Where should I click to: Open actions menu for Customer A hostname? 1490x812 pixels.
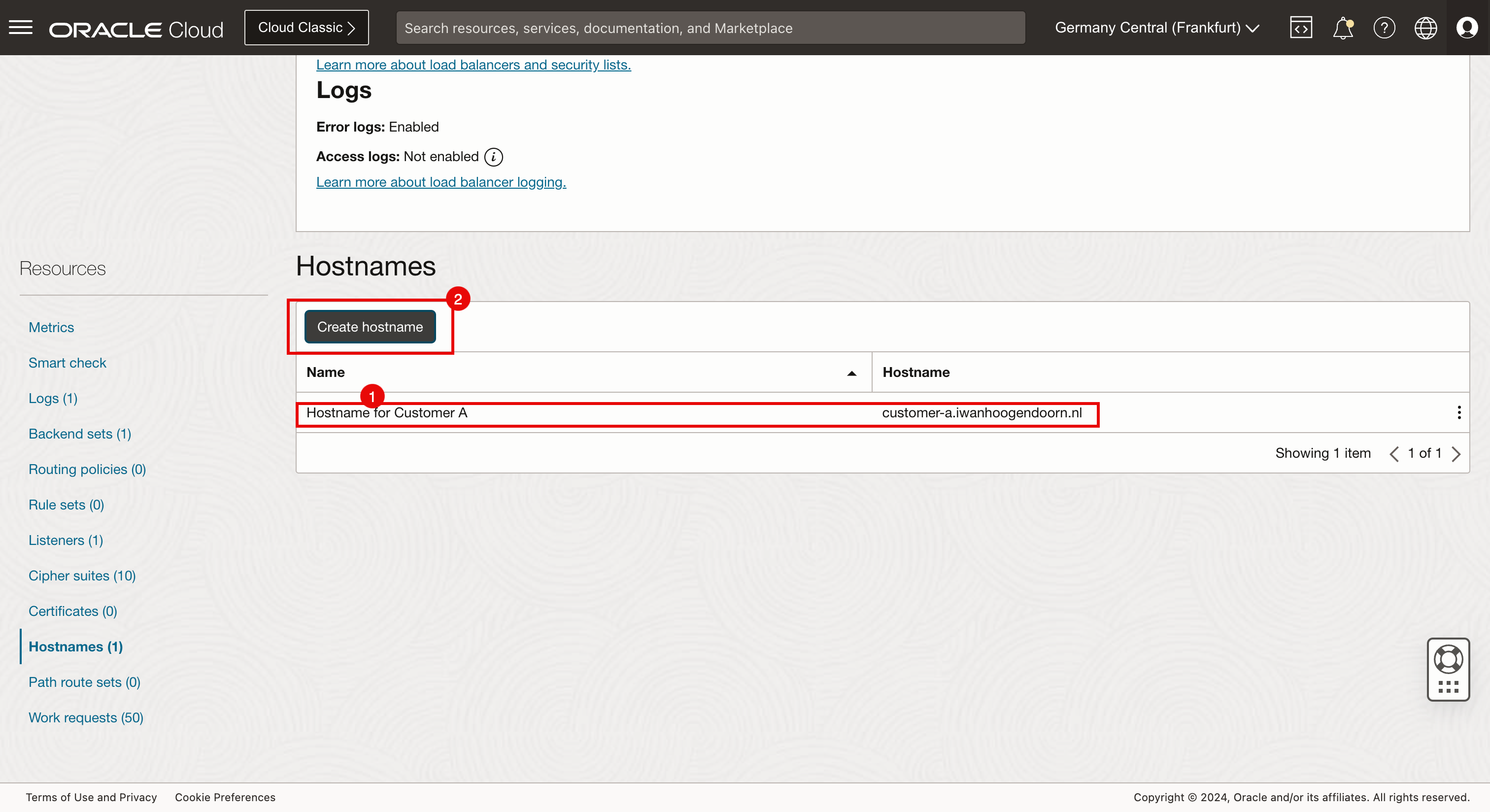click(1459, 412)
